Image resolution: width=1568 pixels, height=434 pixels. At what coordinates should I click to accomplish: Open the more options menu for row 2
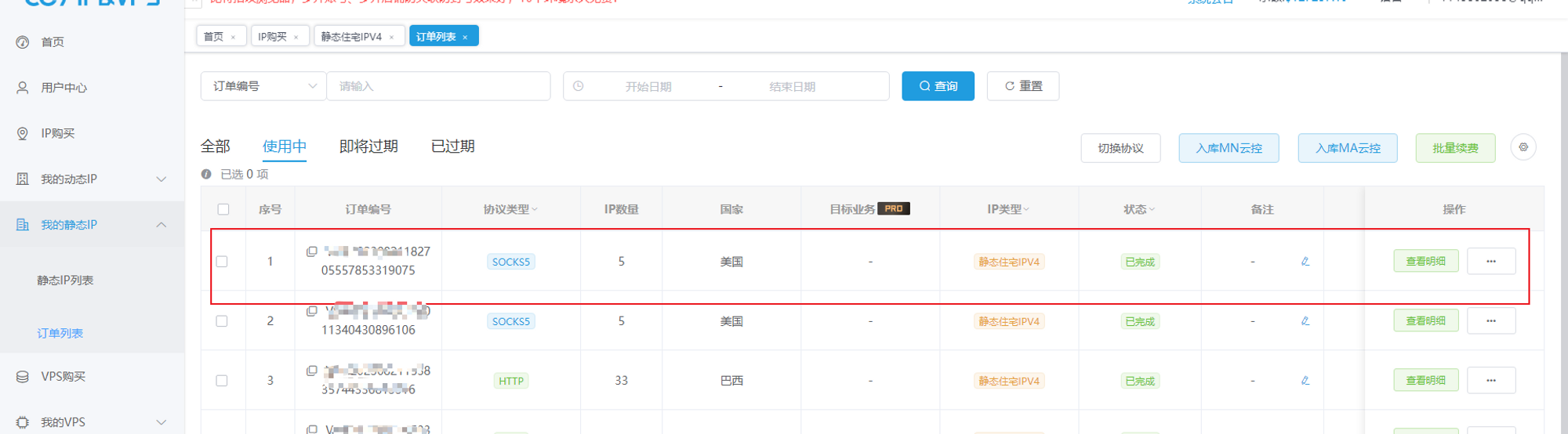click(x=1490, y=321)
